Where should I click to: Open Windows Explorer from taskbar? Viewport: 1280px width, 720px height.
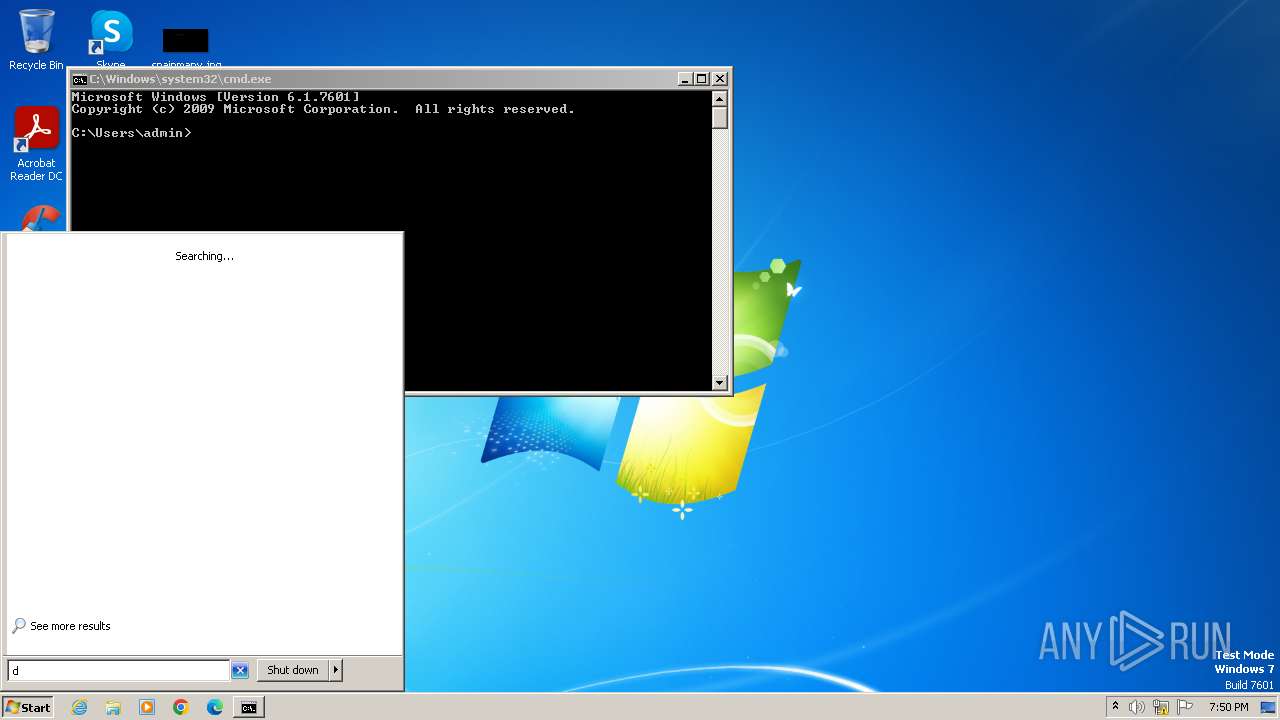pos(113,707)
